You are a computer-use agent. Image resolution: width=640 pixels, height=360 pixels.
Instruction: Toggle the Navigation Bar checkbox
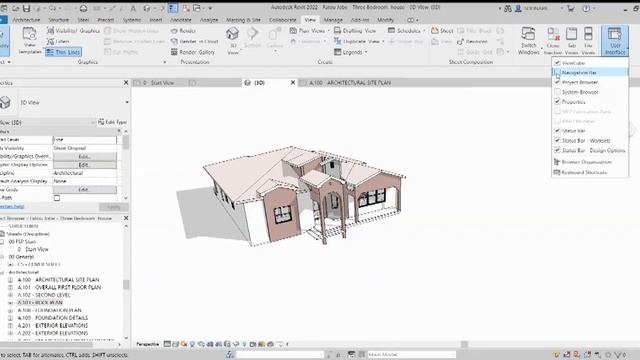pos(557,73)
